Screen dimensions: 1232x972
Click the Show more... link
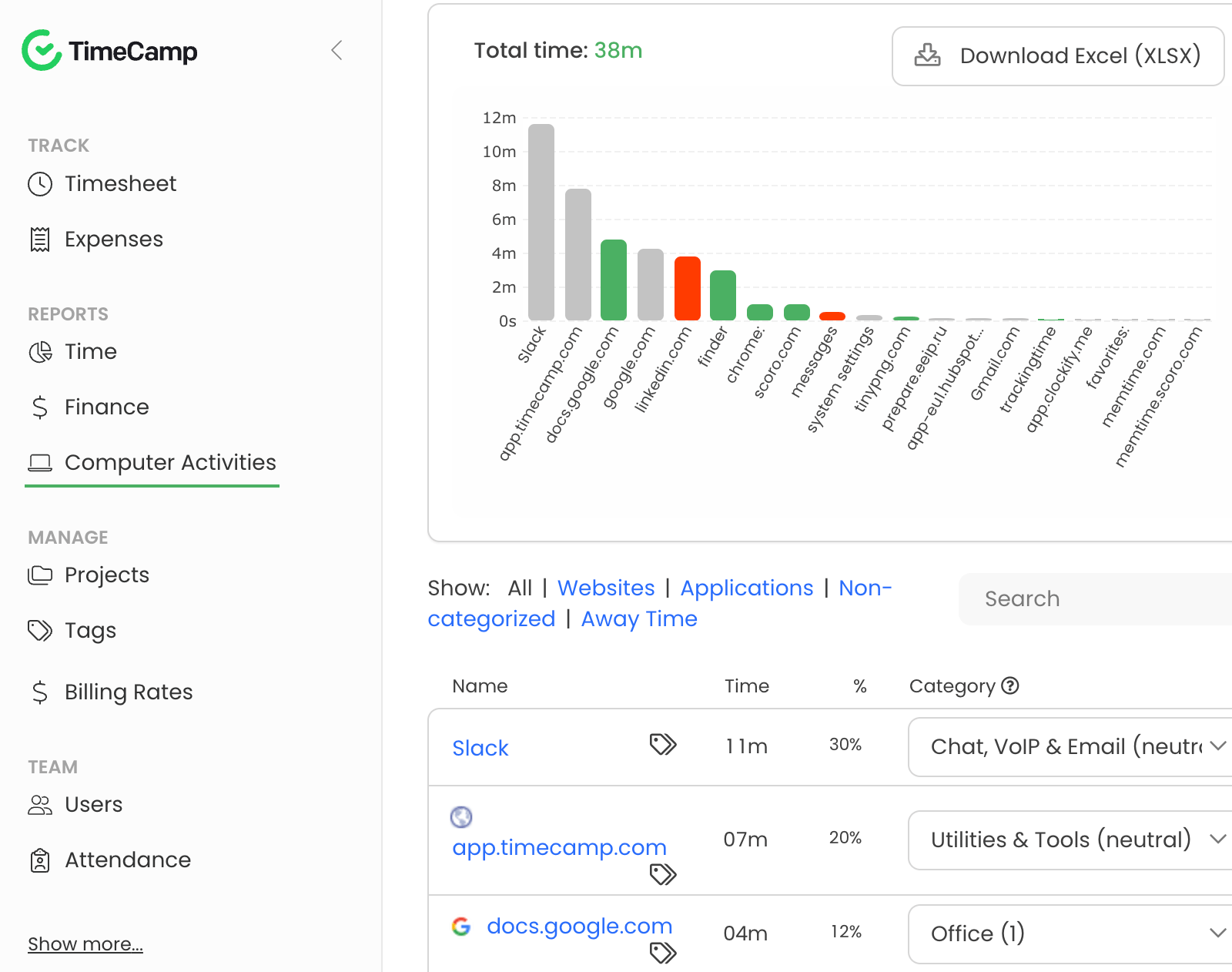[85, 944]
